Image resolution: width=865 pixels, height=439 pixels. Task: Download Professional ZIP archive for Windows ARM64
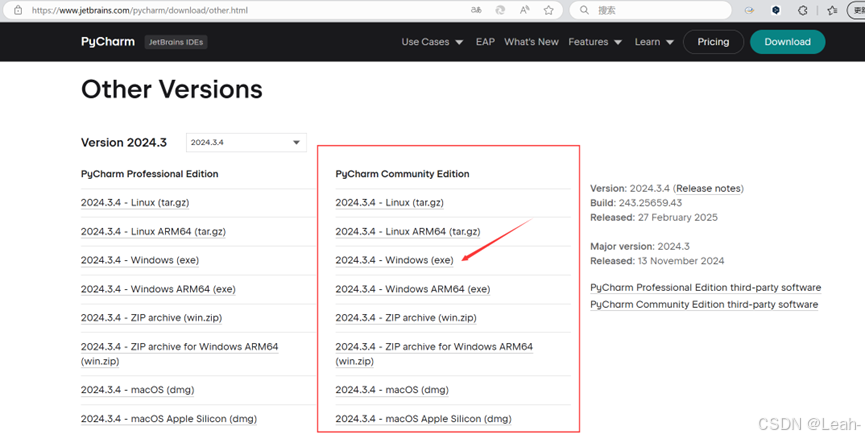[180, 354]
